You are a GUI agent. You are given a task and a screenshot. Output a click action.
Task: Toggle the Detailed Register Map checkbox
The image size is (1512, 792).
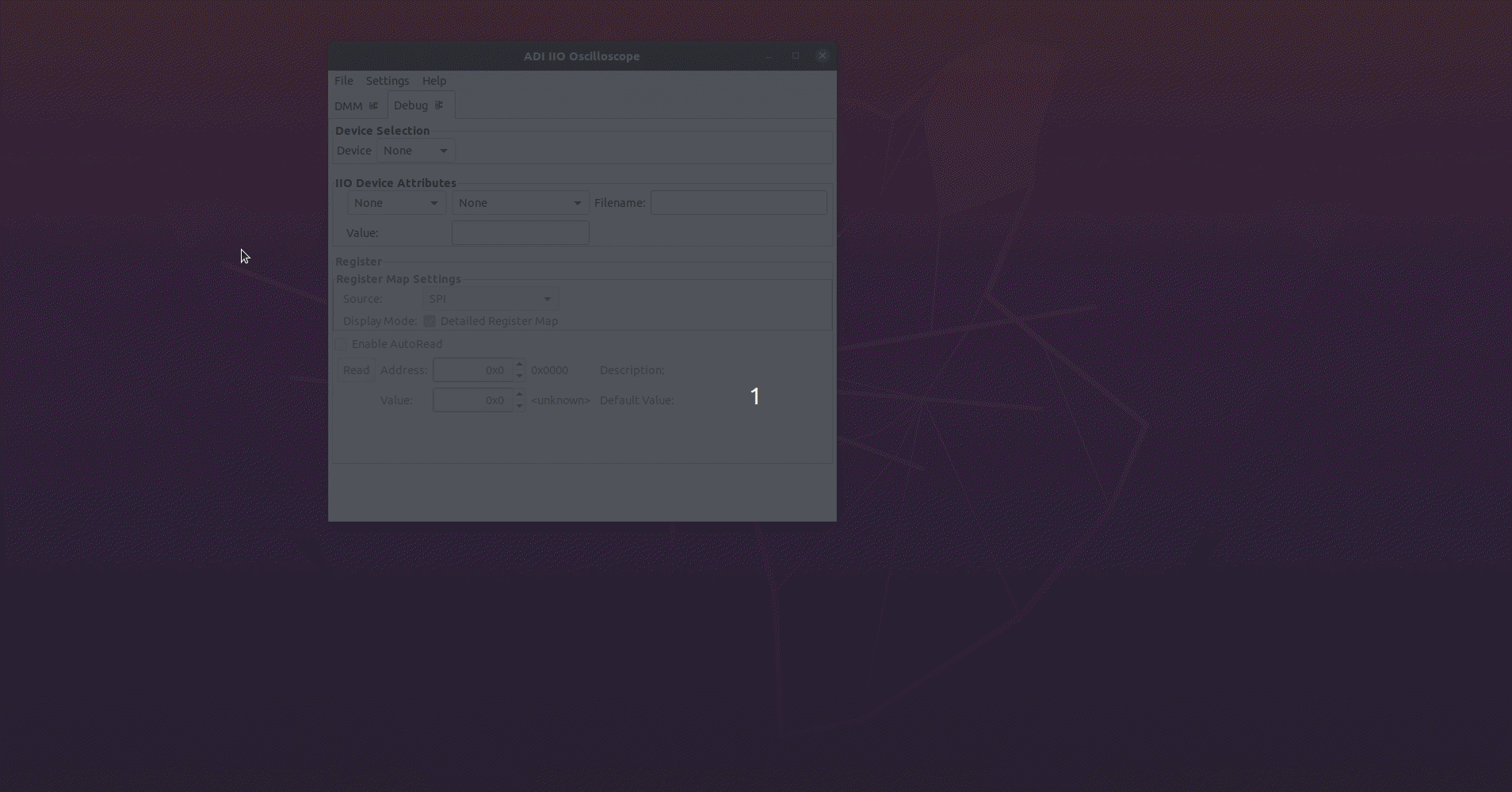click(430, 321)
